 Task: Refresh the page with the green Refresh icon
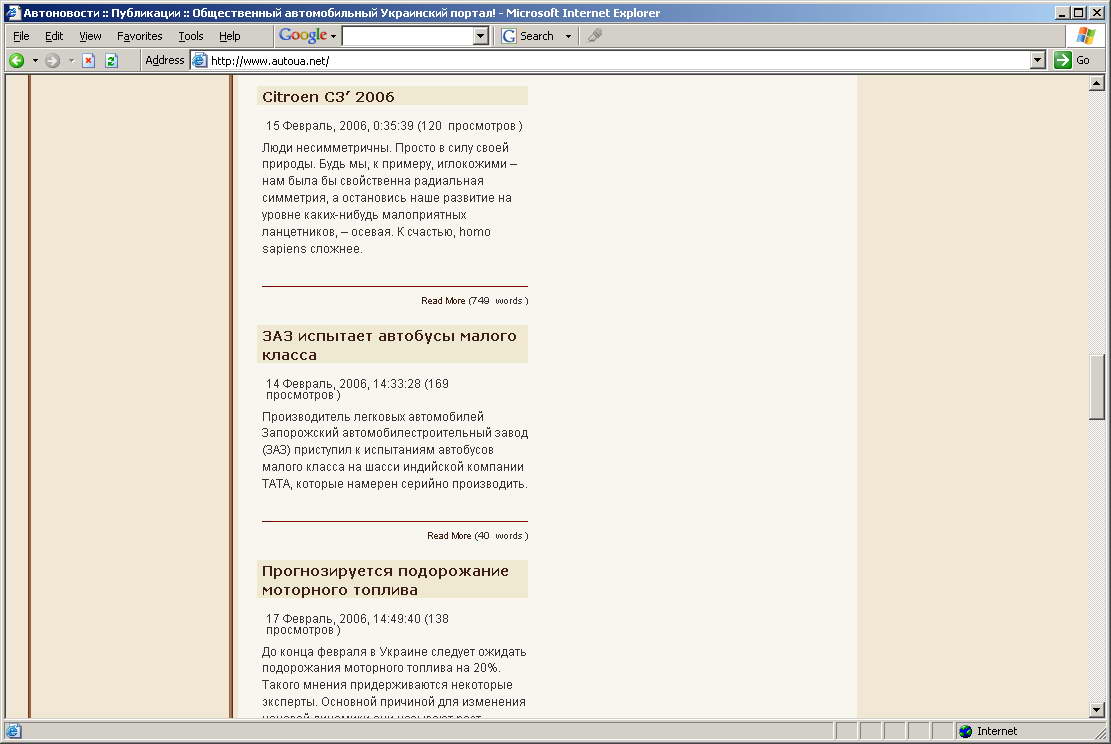pyautogui.click(x=111, y=60)
